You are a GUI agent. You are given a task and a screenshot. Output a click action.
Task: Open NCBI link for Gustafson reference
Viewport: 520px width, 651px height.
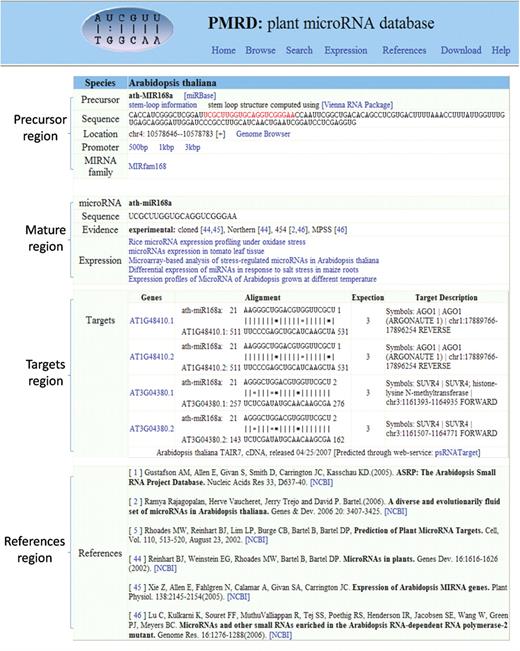pos(321,482)
